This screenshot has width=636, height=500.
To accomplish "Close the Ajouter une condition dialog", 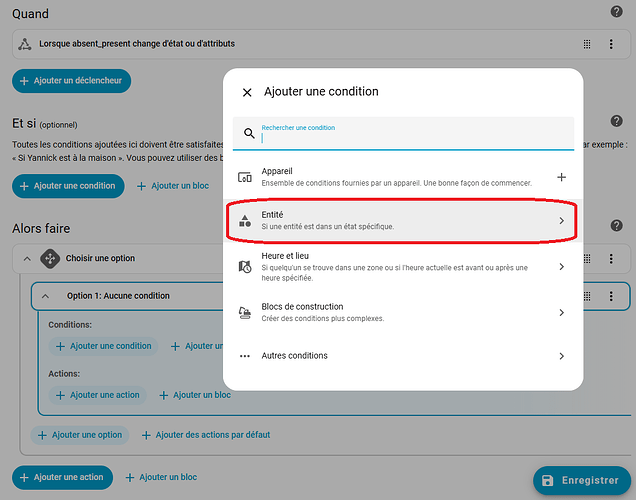I will click(x=247, y=92).
